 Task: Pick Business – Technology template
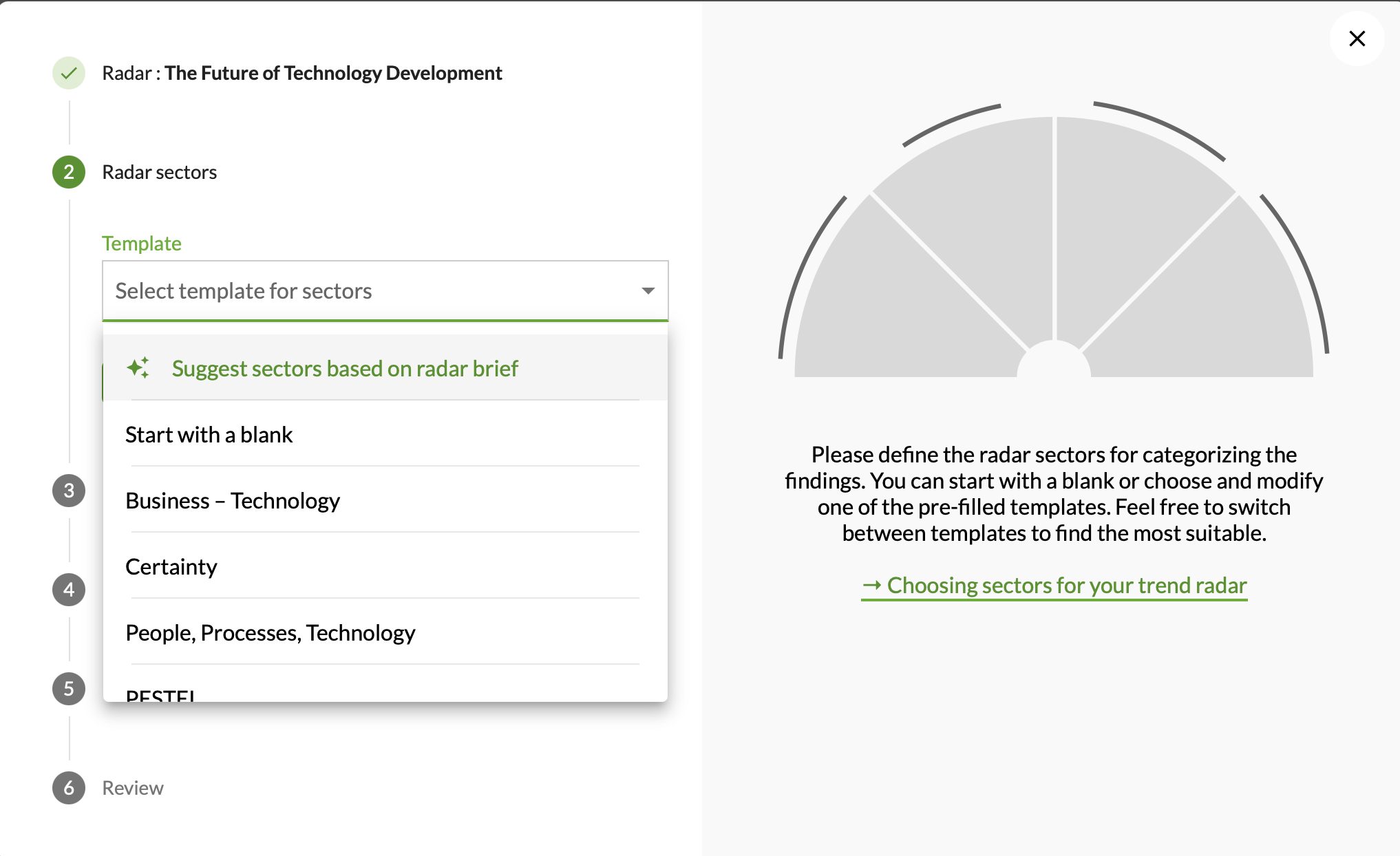click(233, 501)
